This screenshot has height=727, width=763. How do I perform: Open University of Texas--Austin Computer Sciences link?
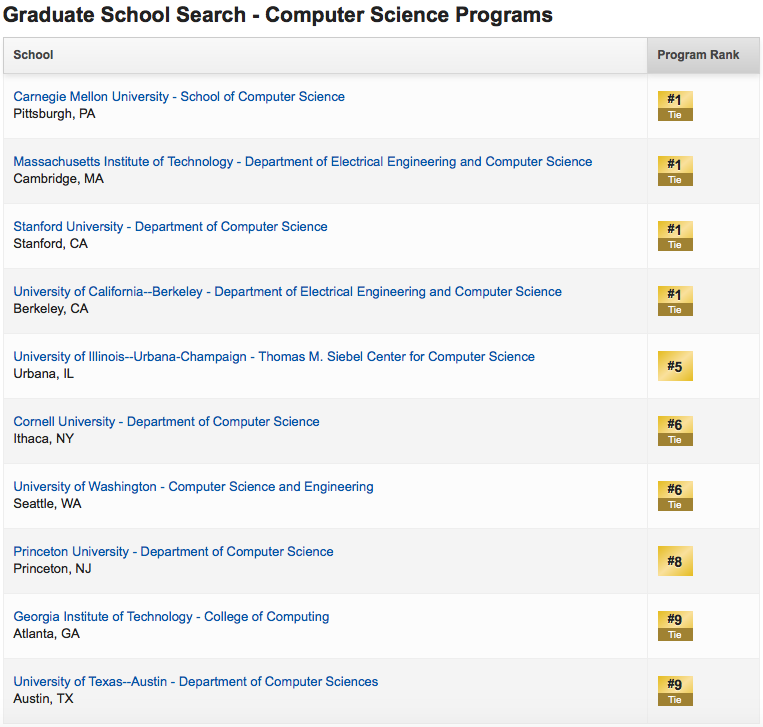pos(196,681)
